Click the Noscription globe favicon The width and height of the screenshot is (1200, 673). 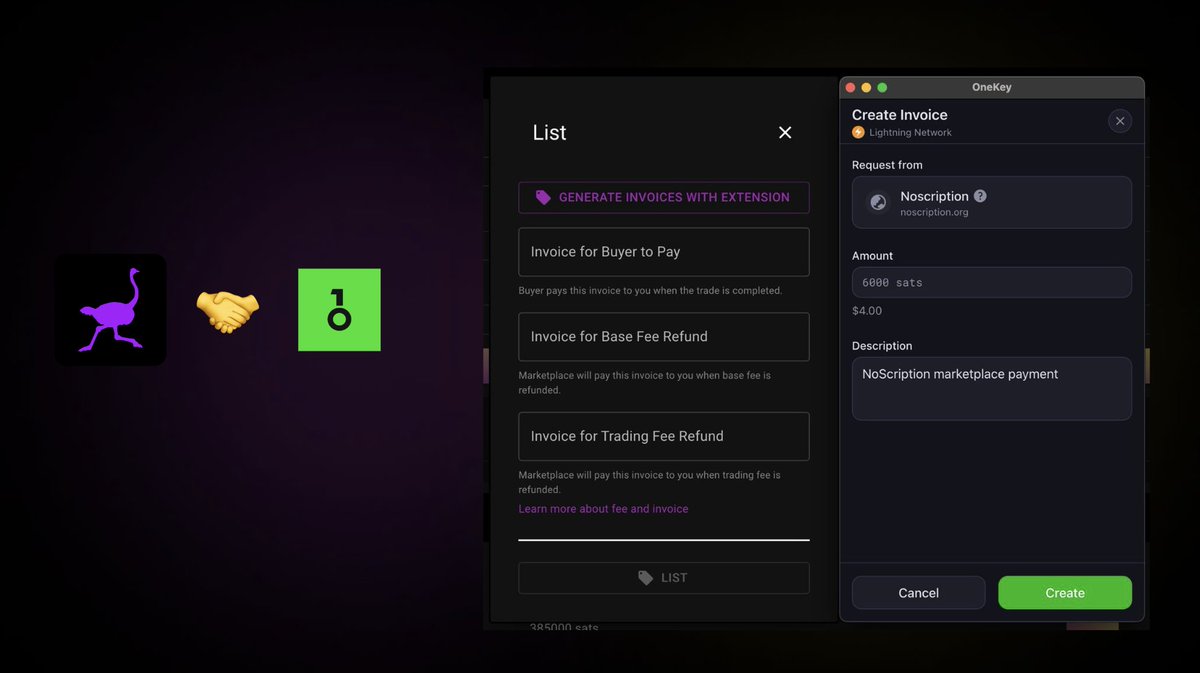877,202
